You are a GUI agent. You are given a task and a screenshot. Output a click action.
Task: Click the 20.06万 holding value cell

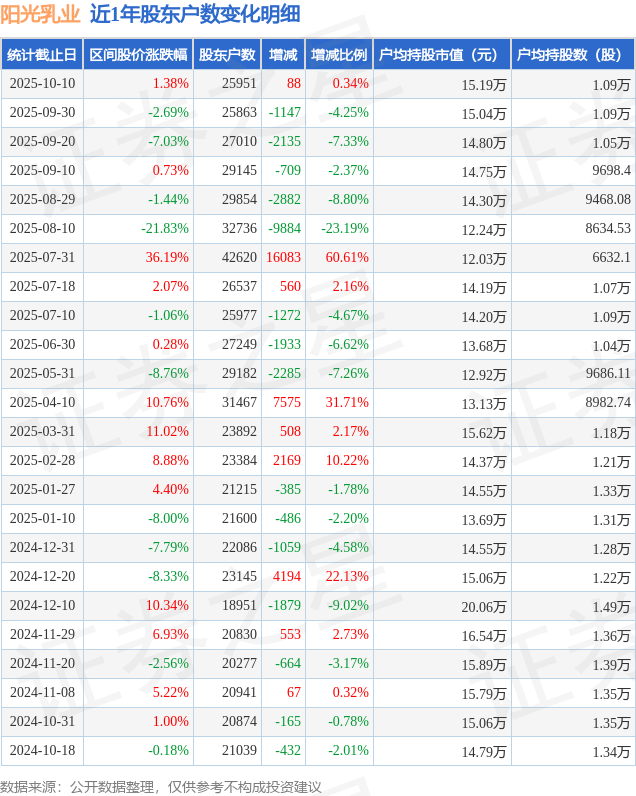484,607
